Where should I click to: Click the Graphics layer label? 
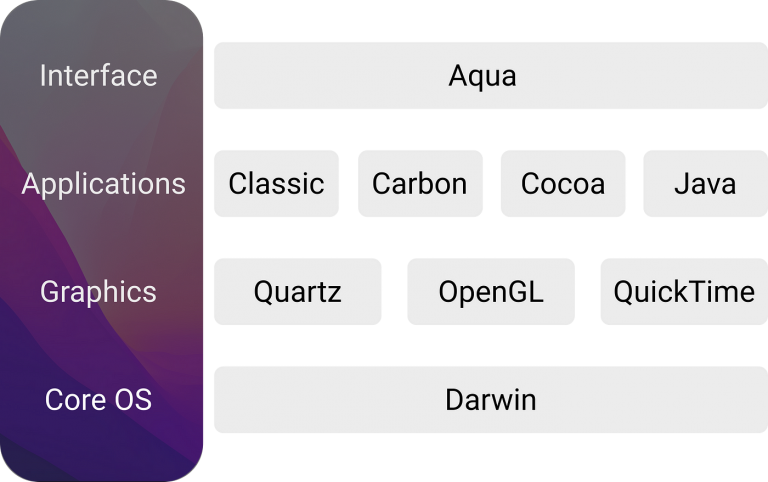tap(98, 292)
